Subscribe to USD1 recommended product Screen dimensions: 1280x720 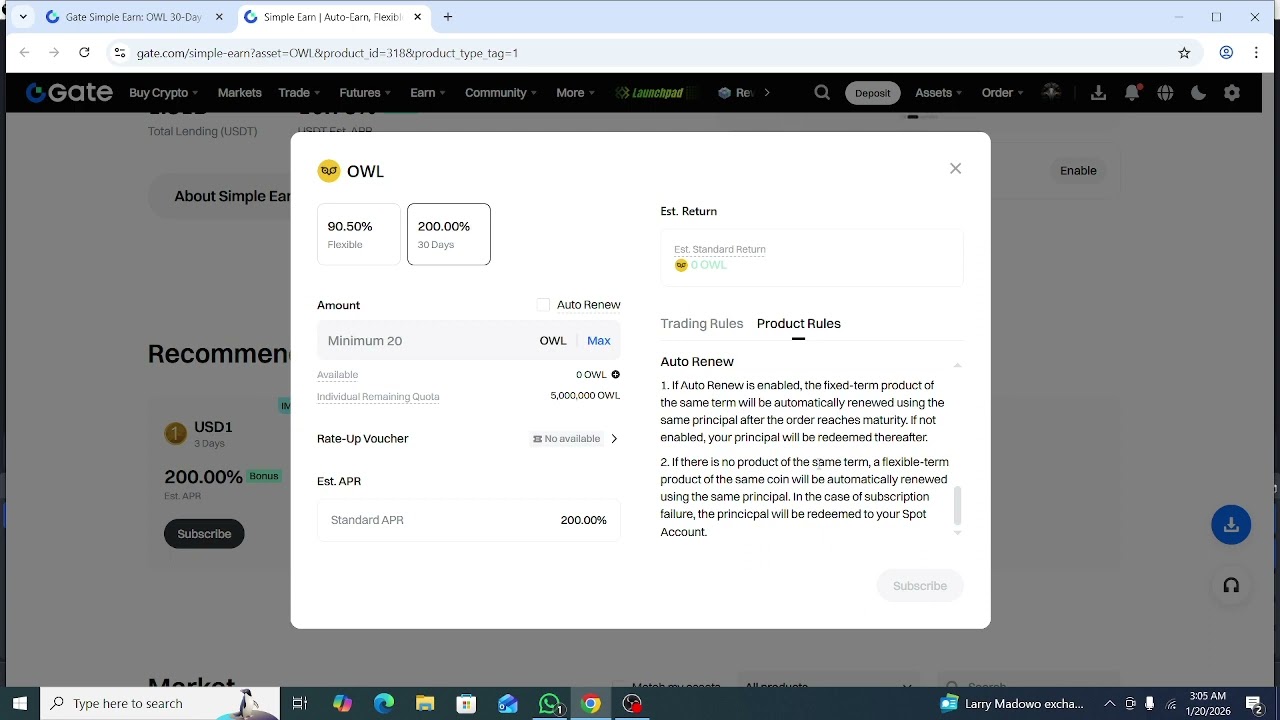click(204, 534)
